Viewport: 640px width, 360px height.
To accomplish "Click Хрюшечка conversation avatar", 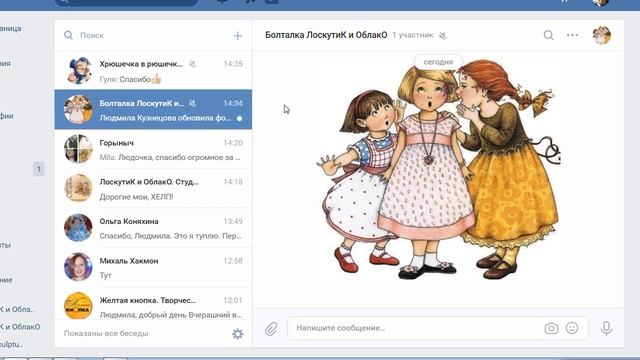I will pos(78,71).
